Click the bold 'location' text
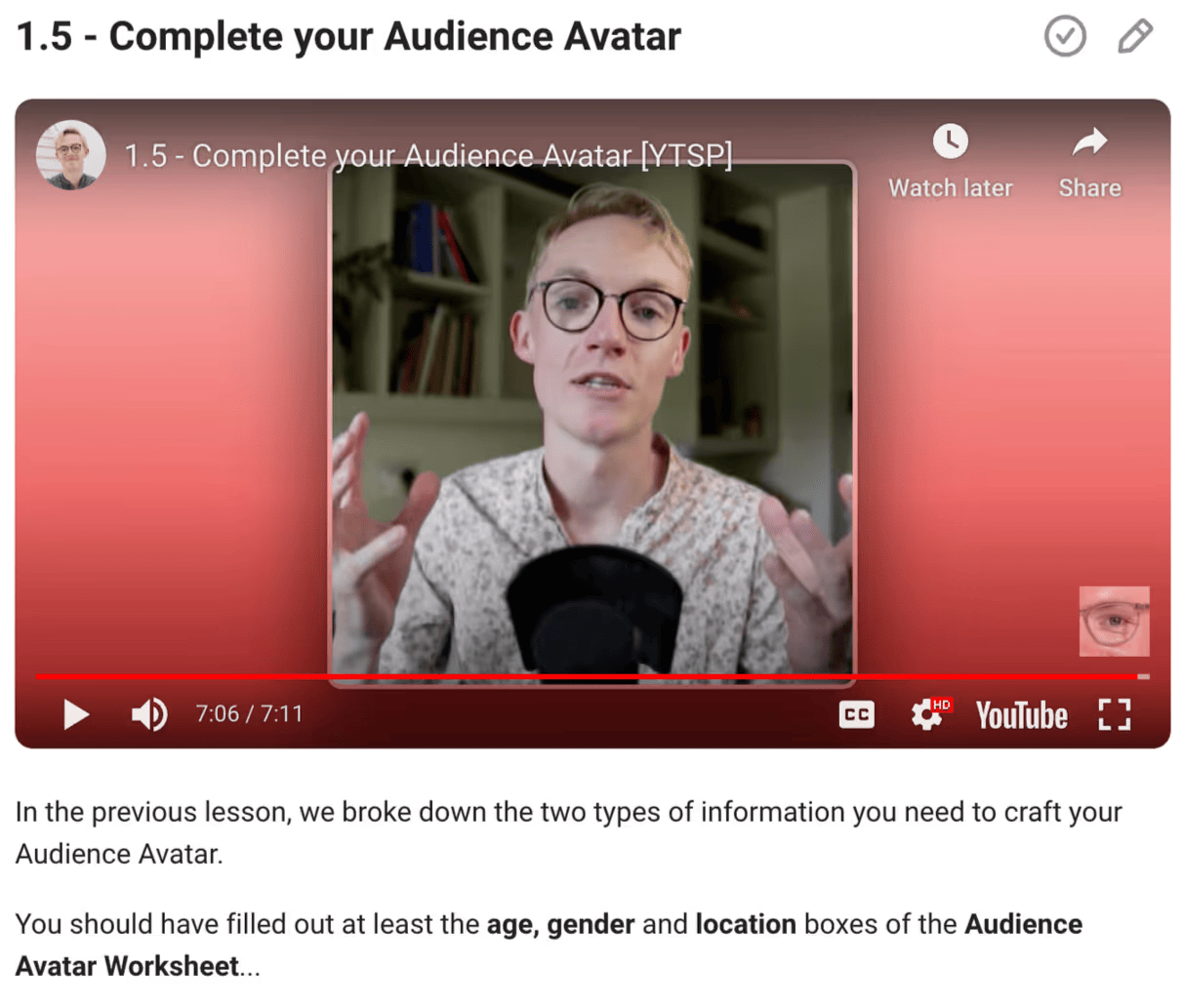Screen dimensions: 1184x1008 (746, 924)
